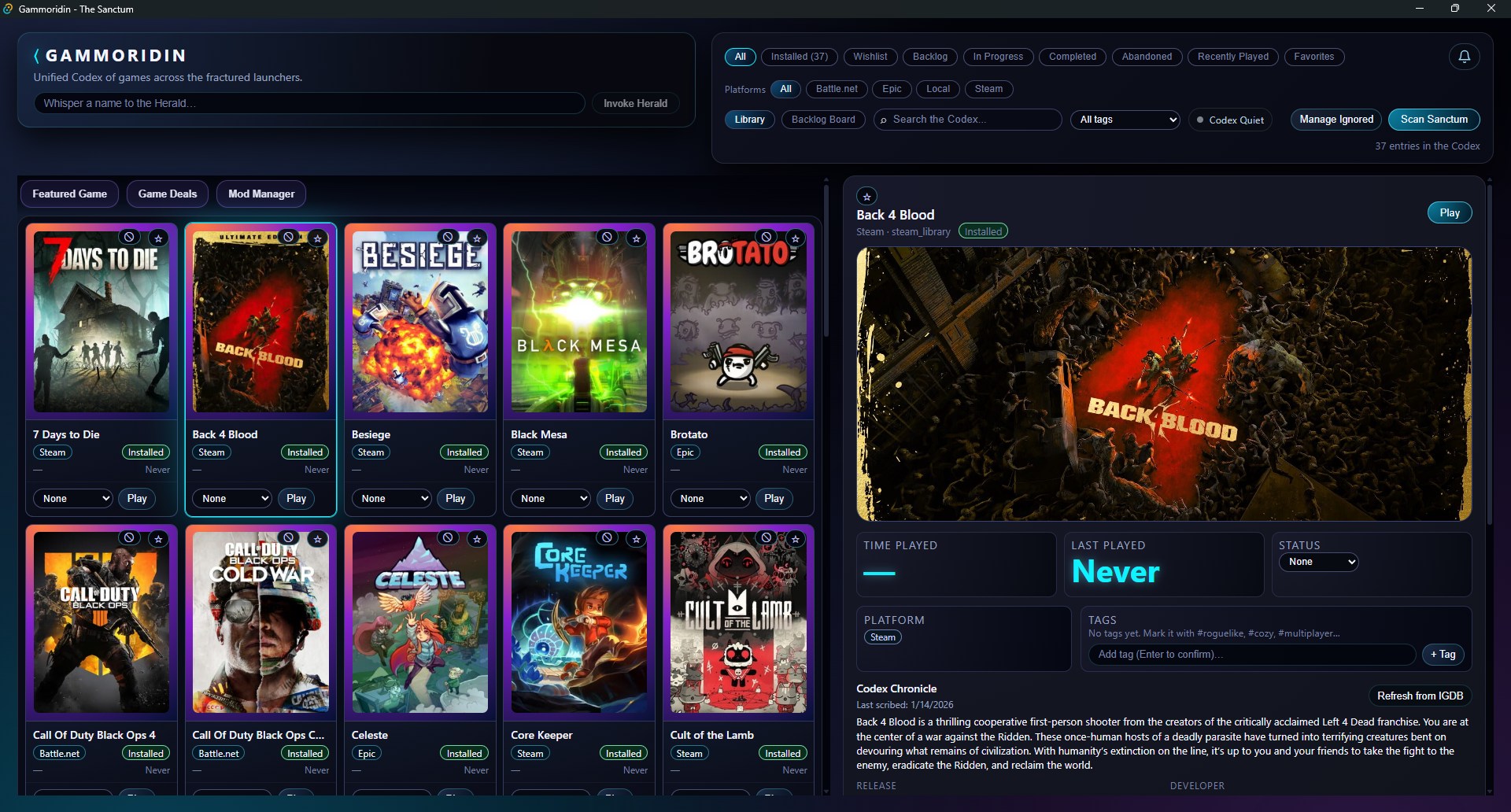Click the ignore icon on Cult of the Lamb

pos(766,538)
